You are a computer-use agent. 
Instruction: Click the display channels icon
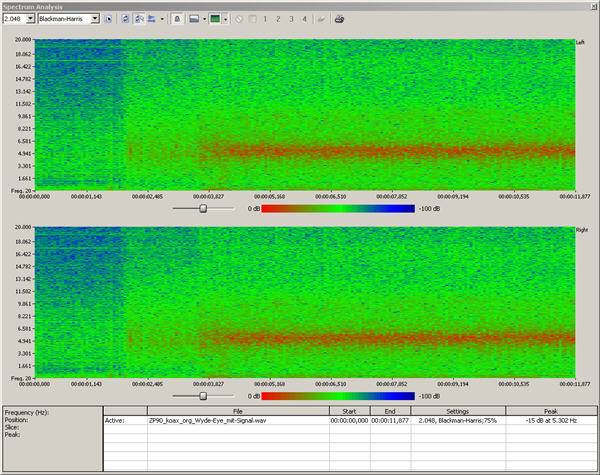pos(152,18)
